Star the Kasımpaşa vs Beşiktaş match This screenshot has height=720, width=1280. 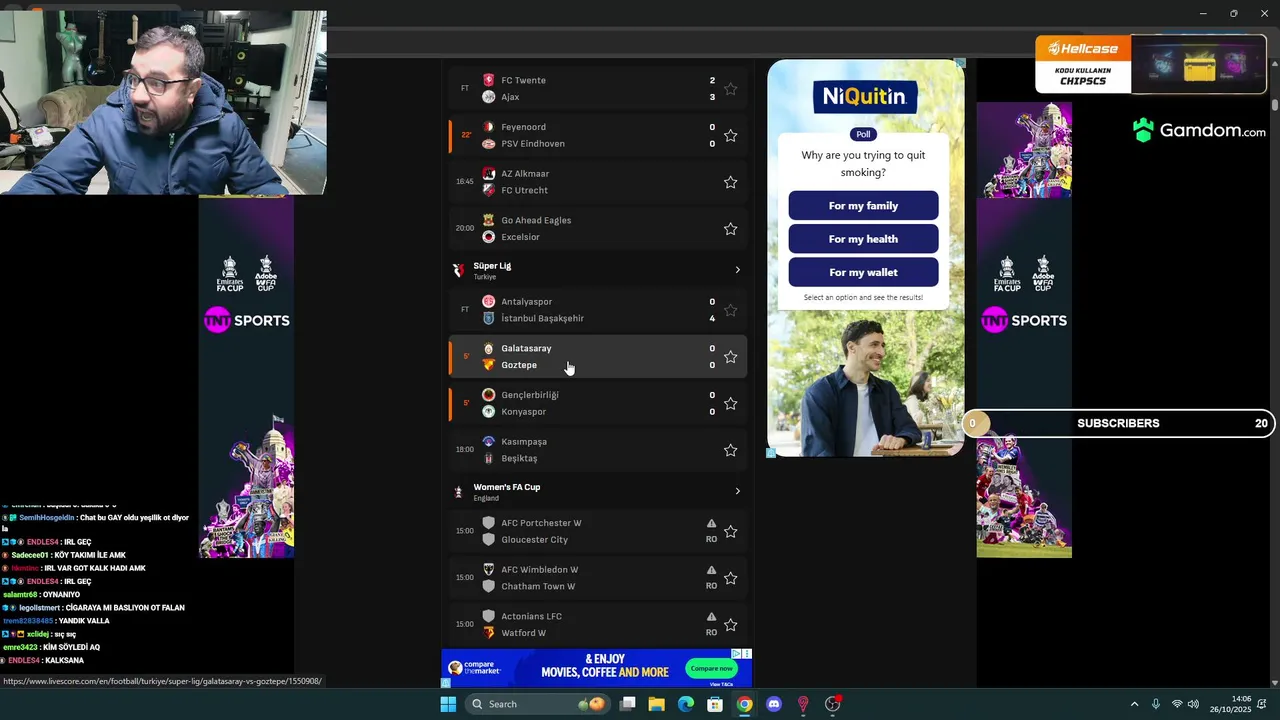[731, 450]
